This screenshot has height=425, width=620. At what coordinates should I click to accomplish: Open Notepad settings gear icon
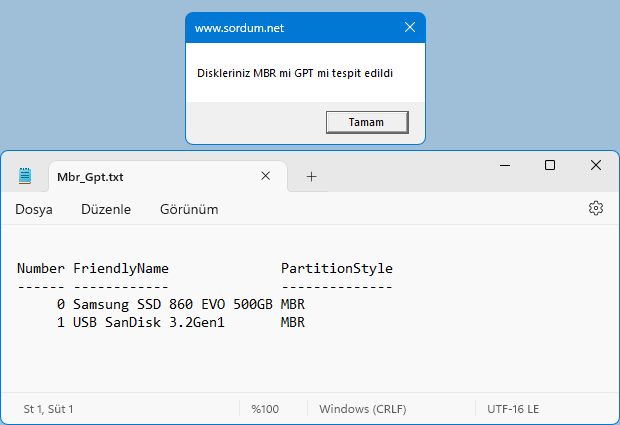pos(596,208)
